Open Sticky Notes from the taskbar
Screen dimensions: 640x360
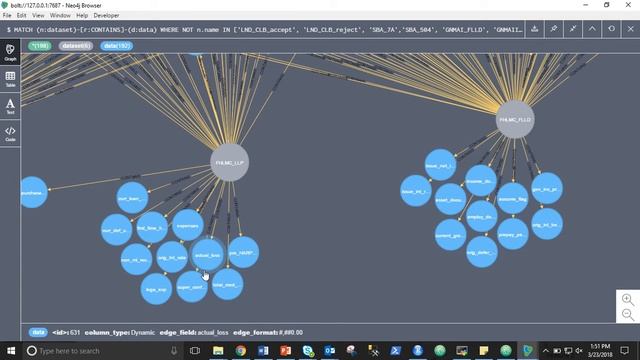click(x=484, y=351)
